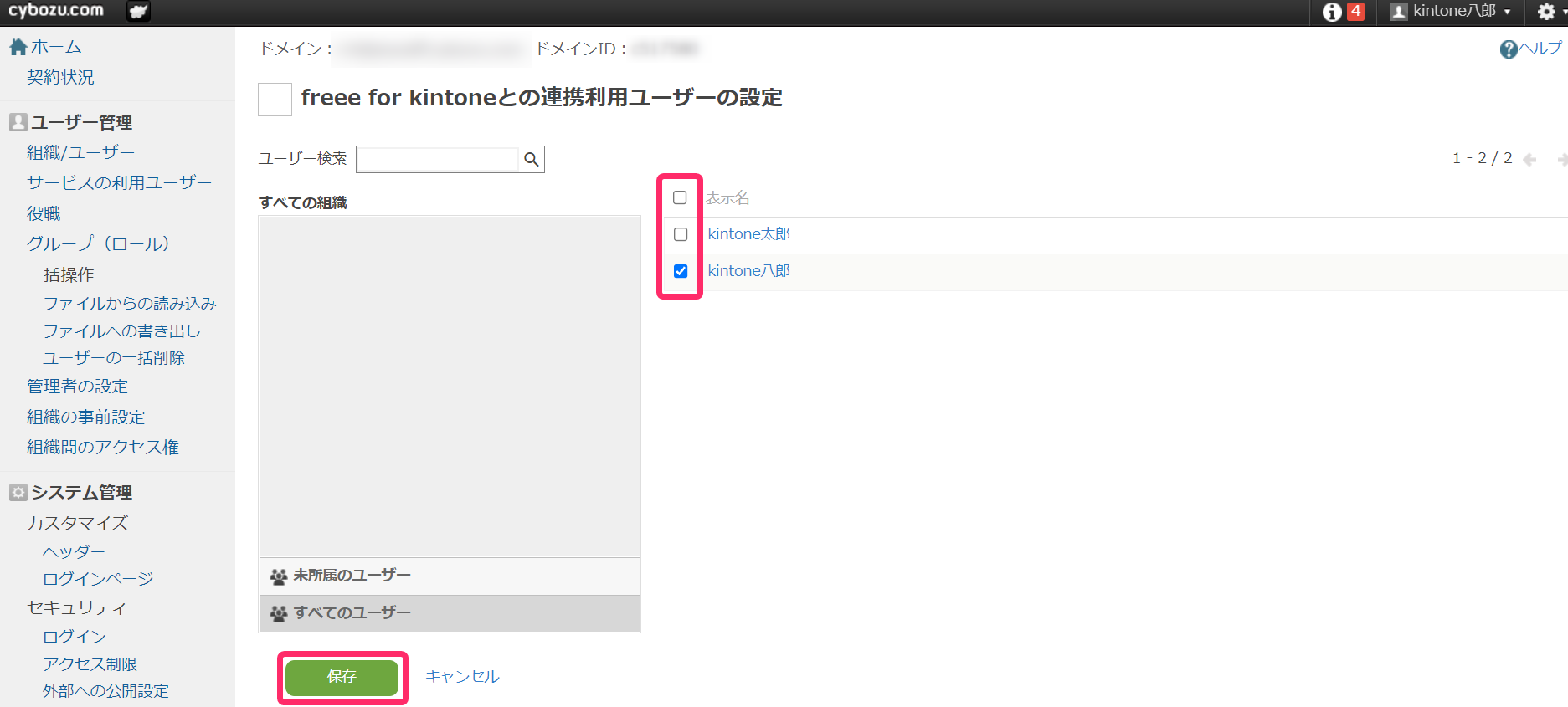This screenshot has width=1568, height=707.
Task: Open 組織/ユーザー settings
Action: (80, 152)
